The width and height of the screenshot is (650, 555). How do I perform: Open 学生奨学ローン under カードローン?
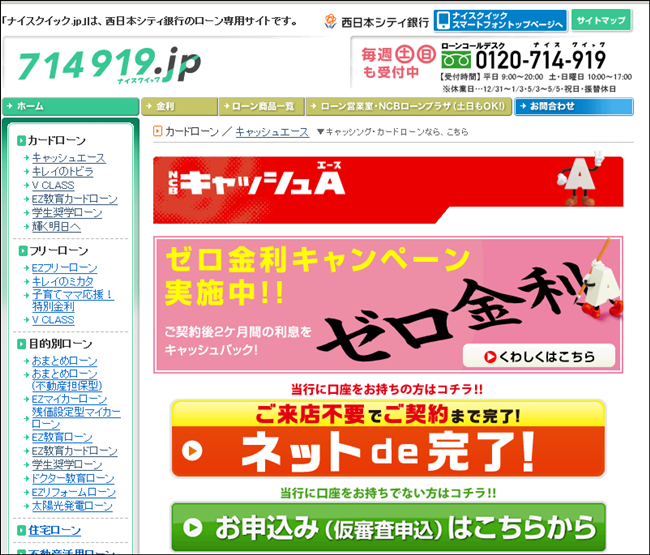pos(67,213)
